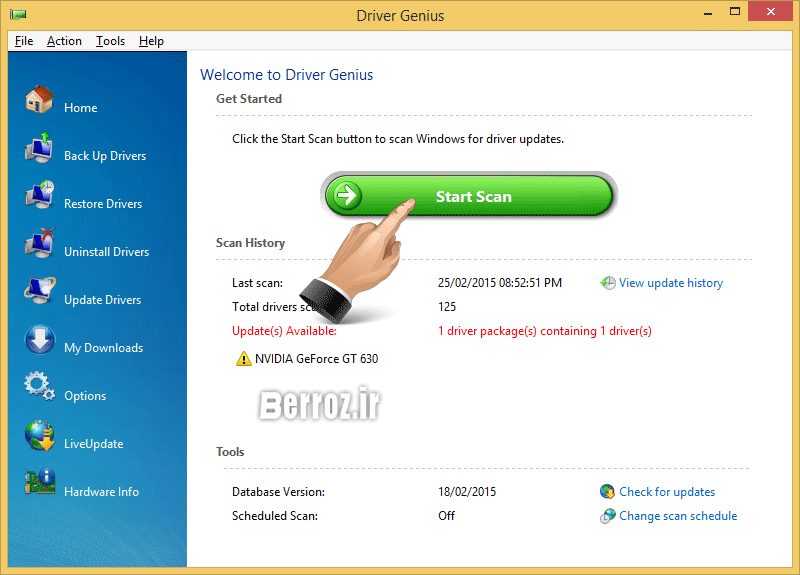The image size is (800, 575).
Task: Open the Update Drivers label
Action: click(x=103, y=299)
